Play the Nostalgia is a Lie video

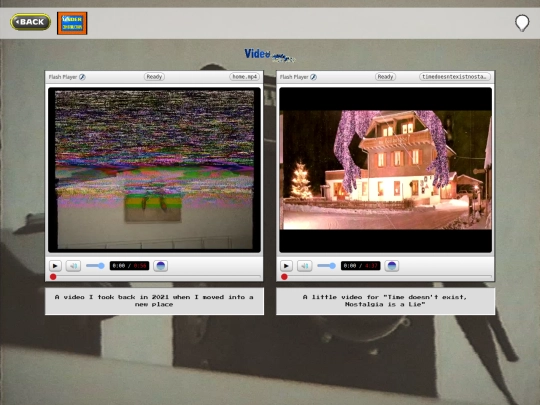[x=286, y=266]
